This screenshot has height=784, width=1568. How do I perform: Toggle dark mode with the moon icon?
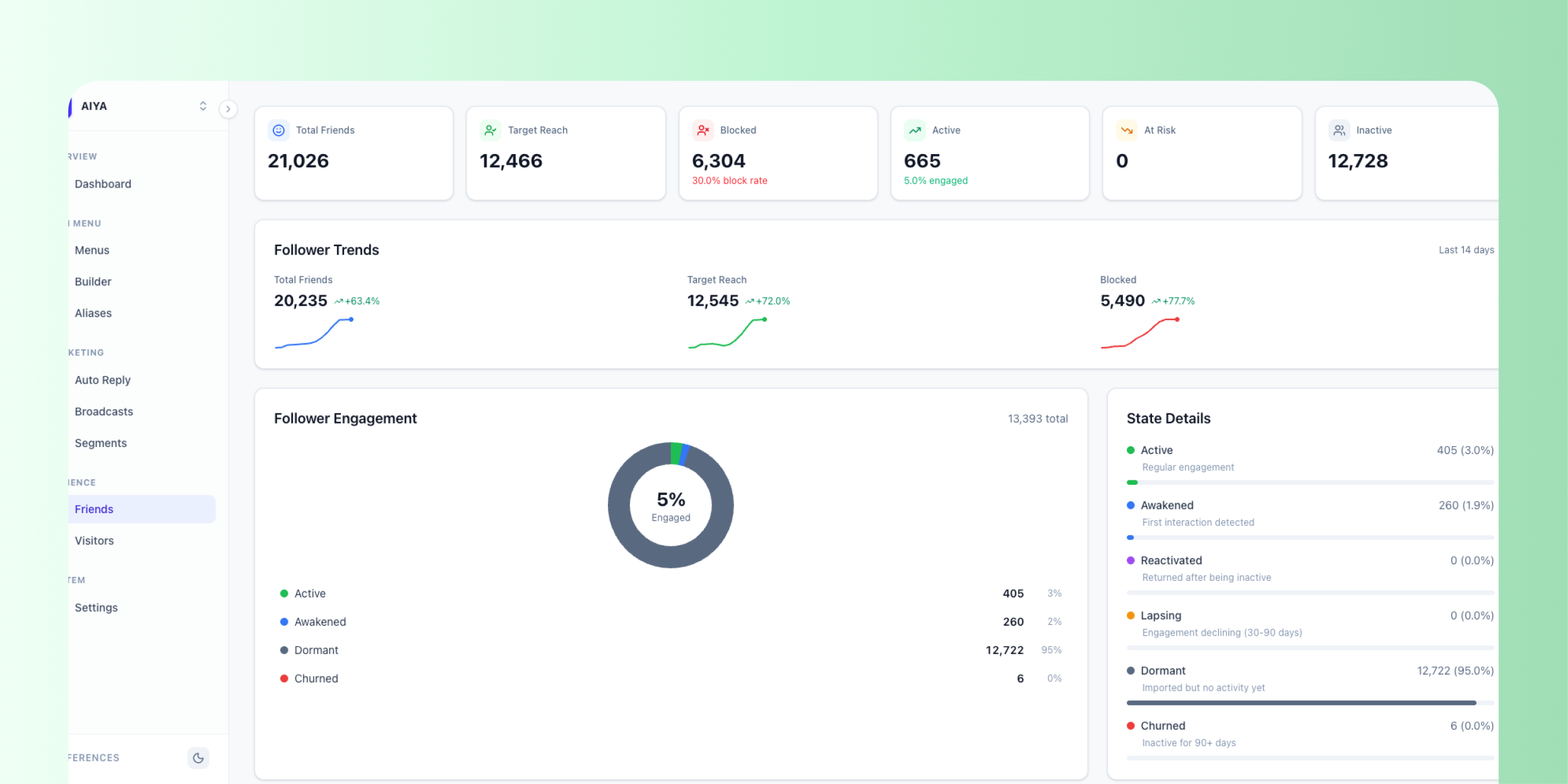[x=198, y=757]
